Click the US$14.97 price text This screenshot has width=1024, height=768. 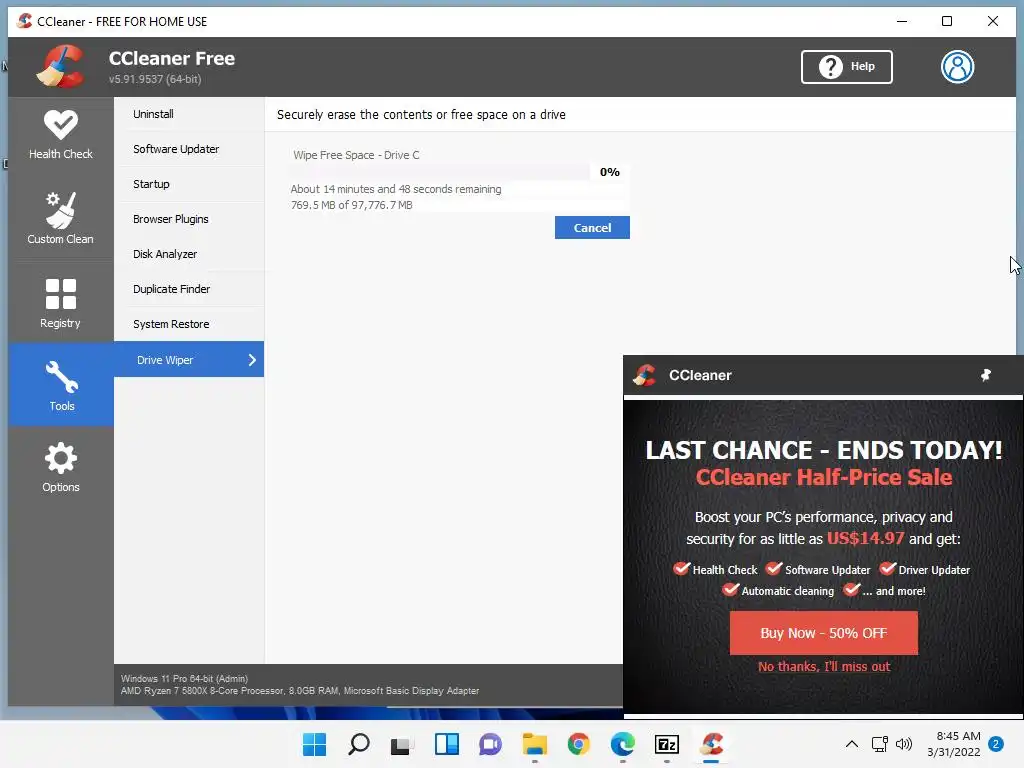(865, 539)
